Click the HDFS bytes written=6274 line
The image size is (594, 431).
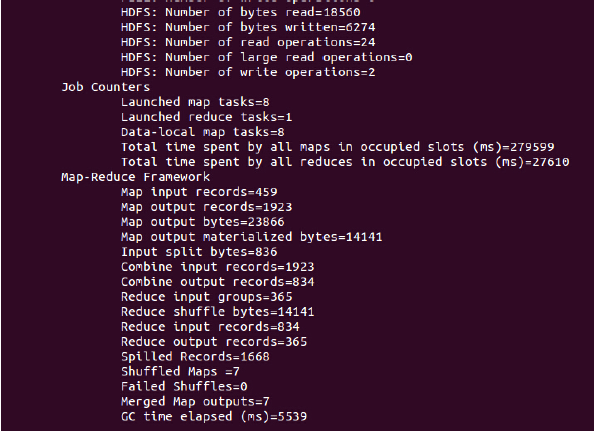[x=248, y=27]
